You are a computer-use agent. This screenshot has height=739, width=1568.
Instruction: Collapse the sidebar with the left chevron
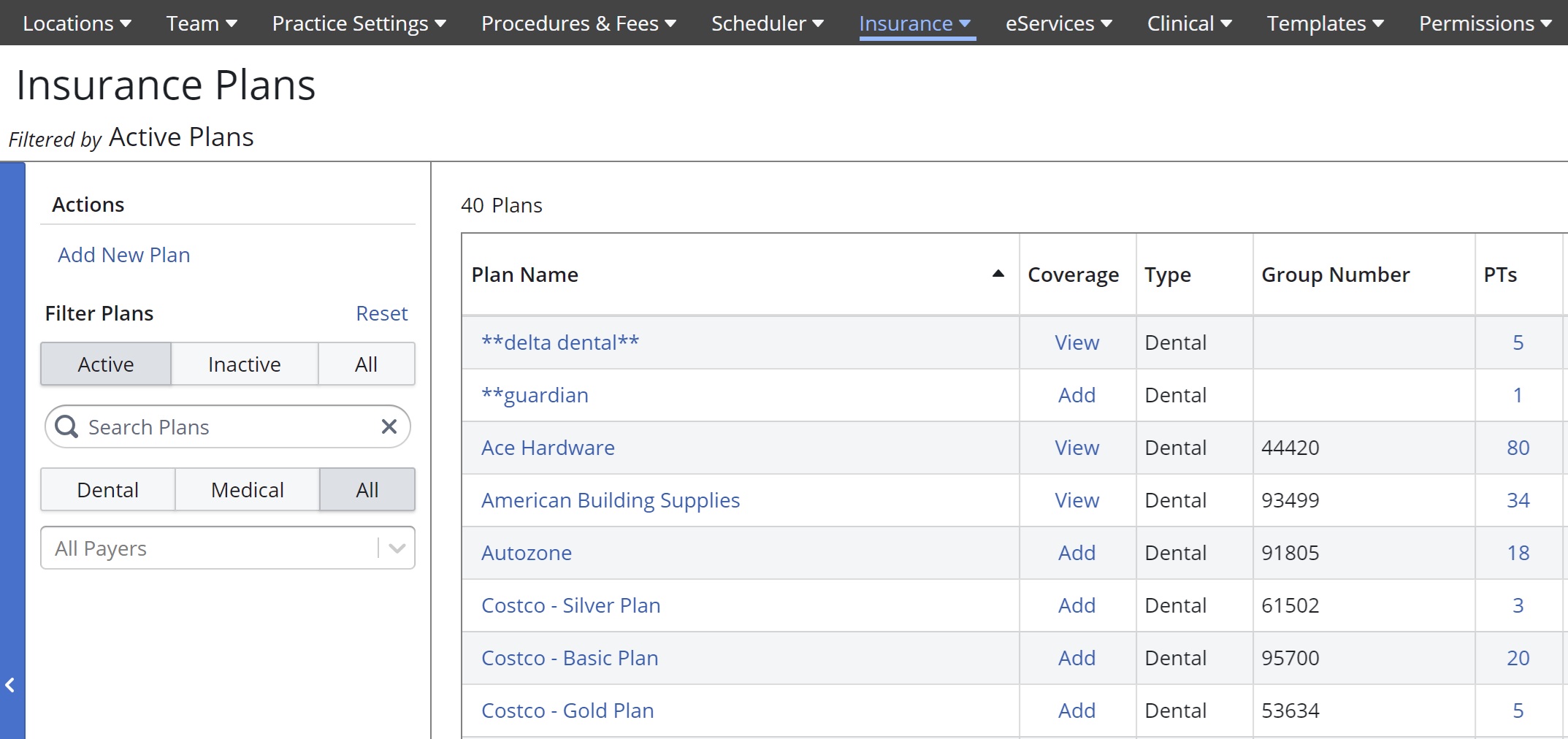coord(9,685)
